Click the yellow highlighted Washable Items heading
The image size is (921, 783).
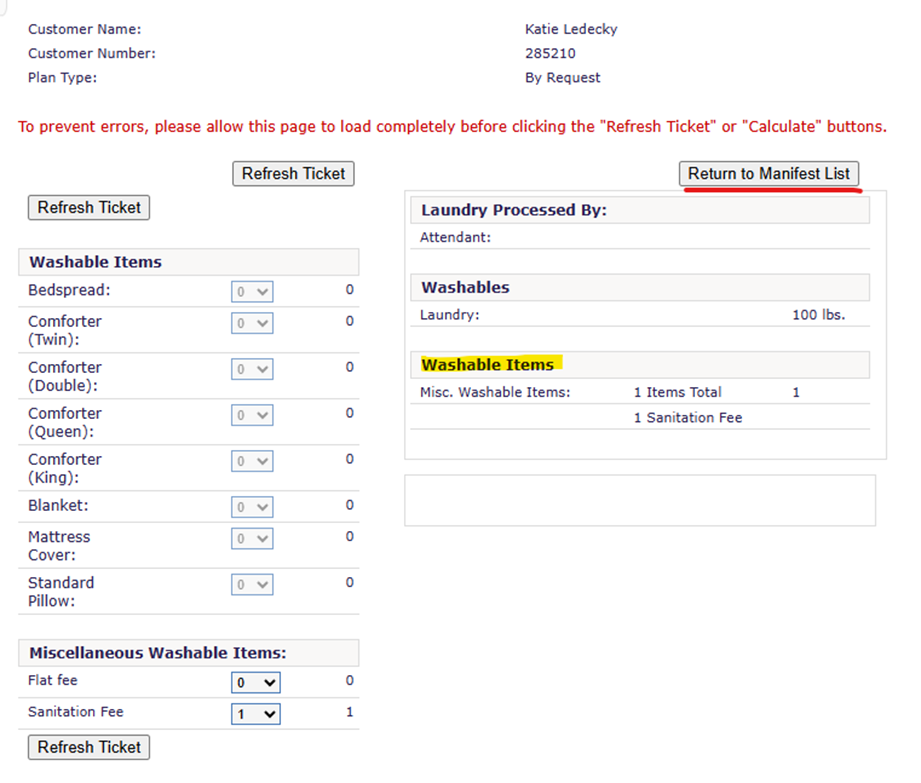coord(487,364)
